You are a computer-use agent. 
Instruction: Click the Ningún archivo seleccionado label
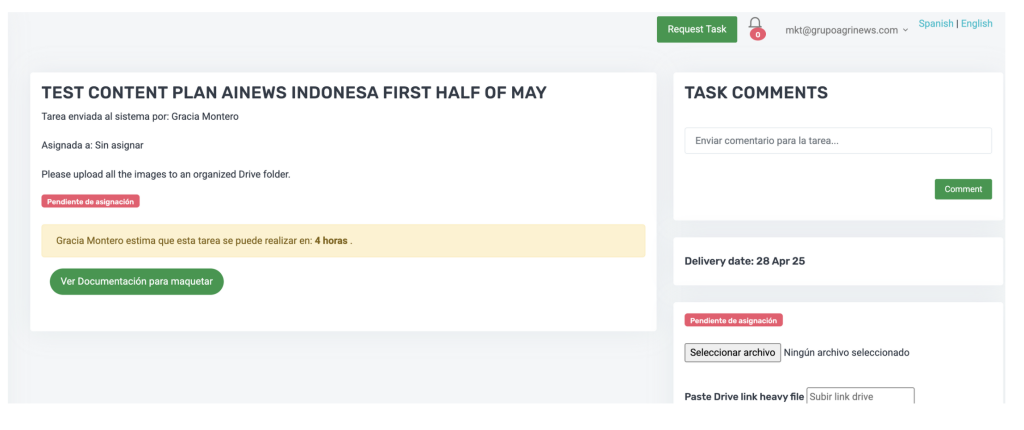(846, 352)
